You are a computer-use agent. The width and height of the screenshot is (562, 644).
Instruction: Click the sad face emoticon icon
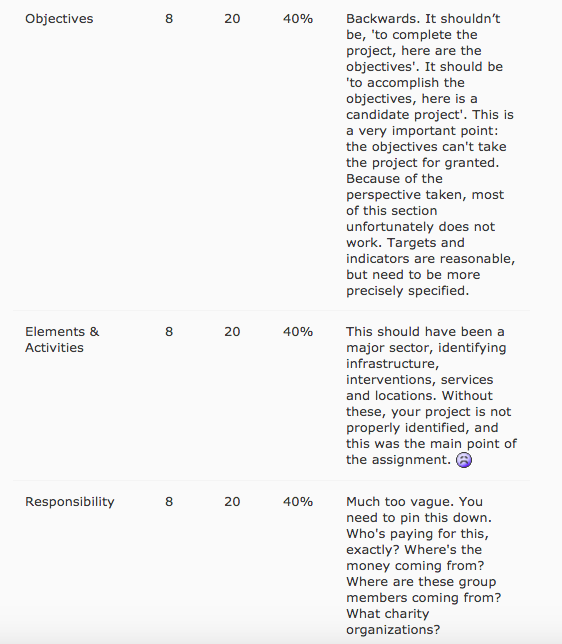point(464,460)
